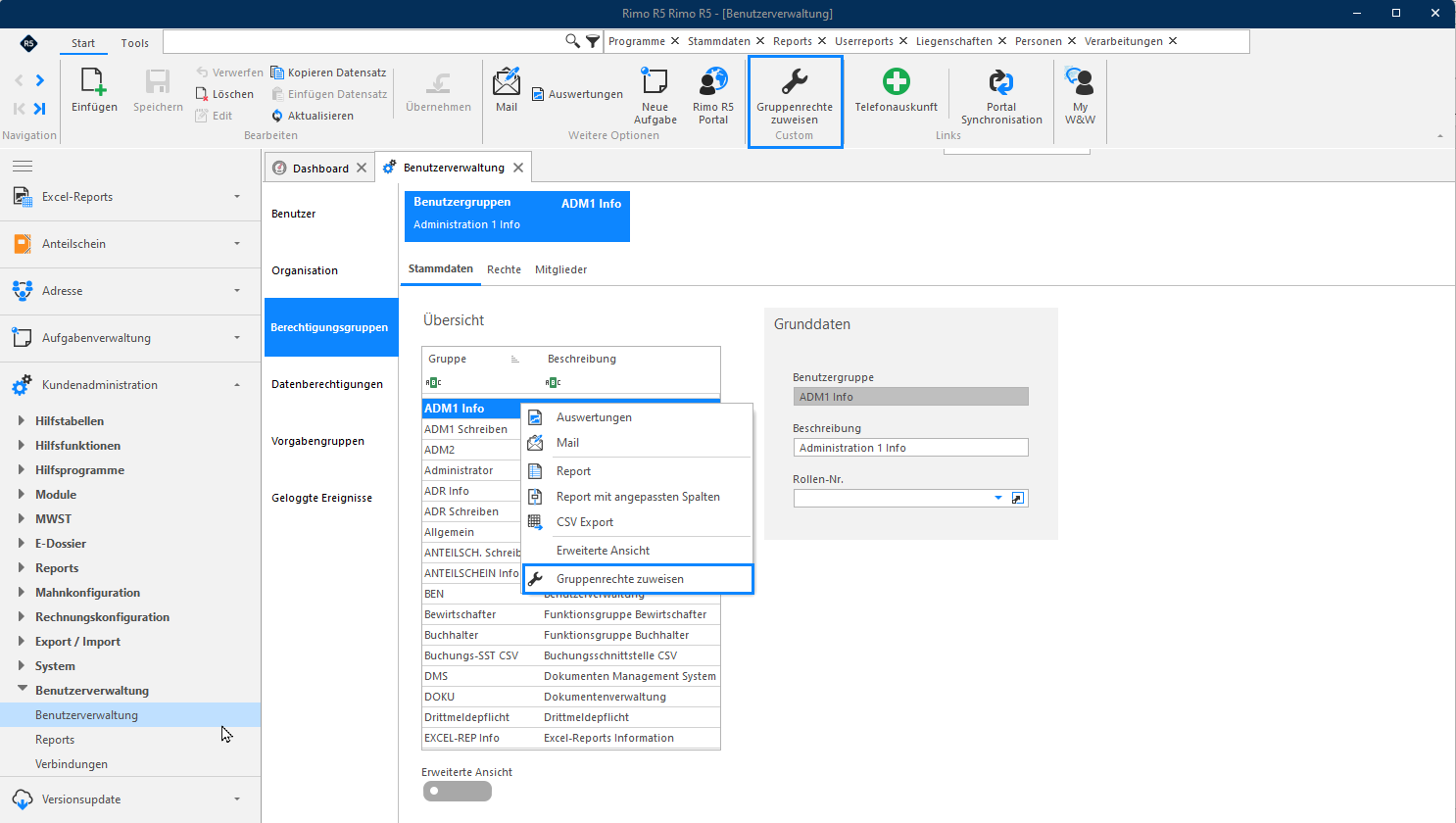Open the Organisation section
1456x823 pixels.
pyautogui.click(x=331, y=270)
